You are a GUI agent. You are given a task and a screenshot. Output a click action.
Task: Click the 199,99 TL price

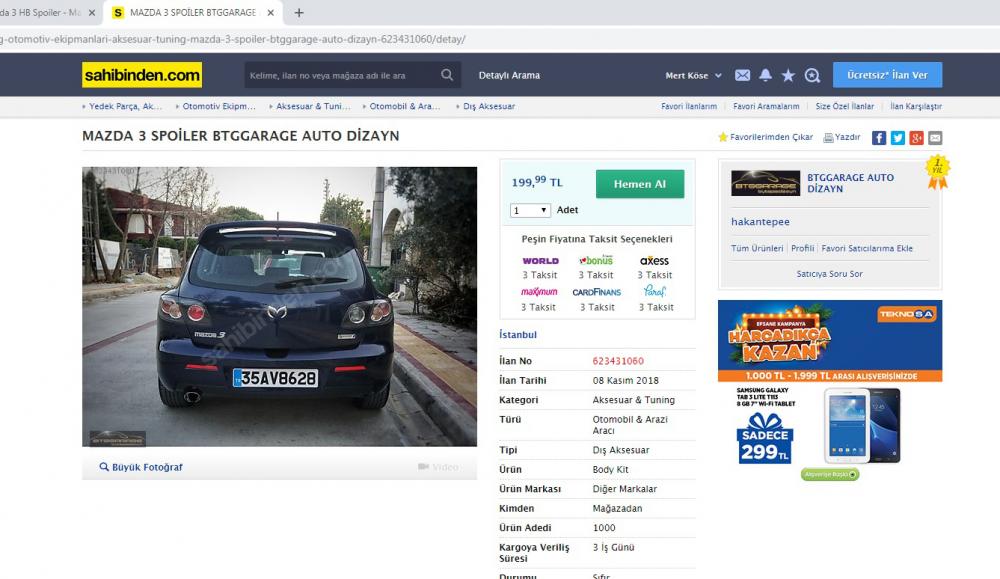pyautogui.click(x=537, y=182)
